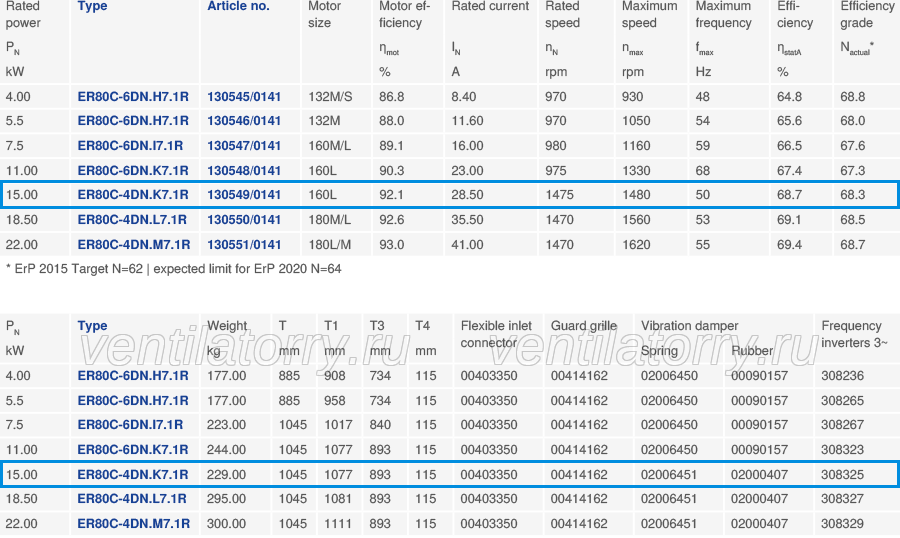Open ER80C-4DN.K7.1R link beside weight 229.00

(x=133, y=475)
